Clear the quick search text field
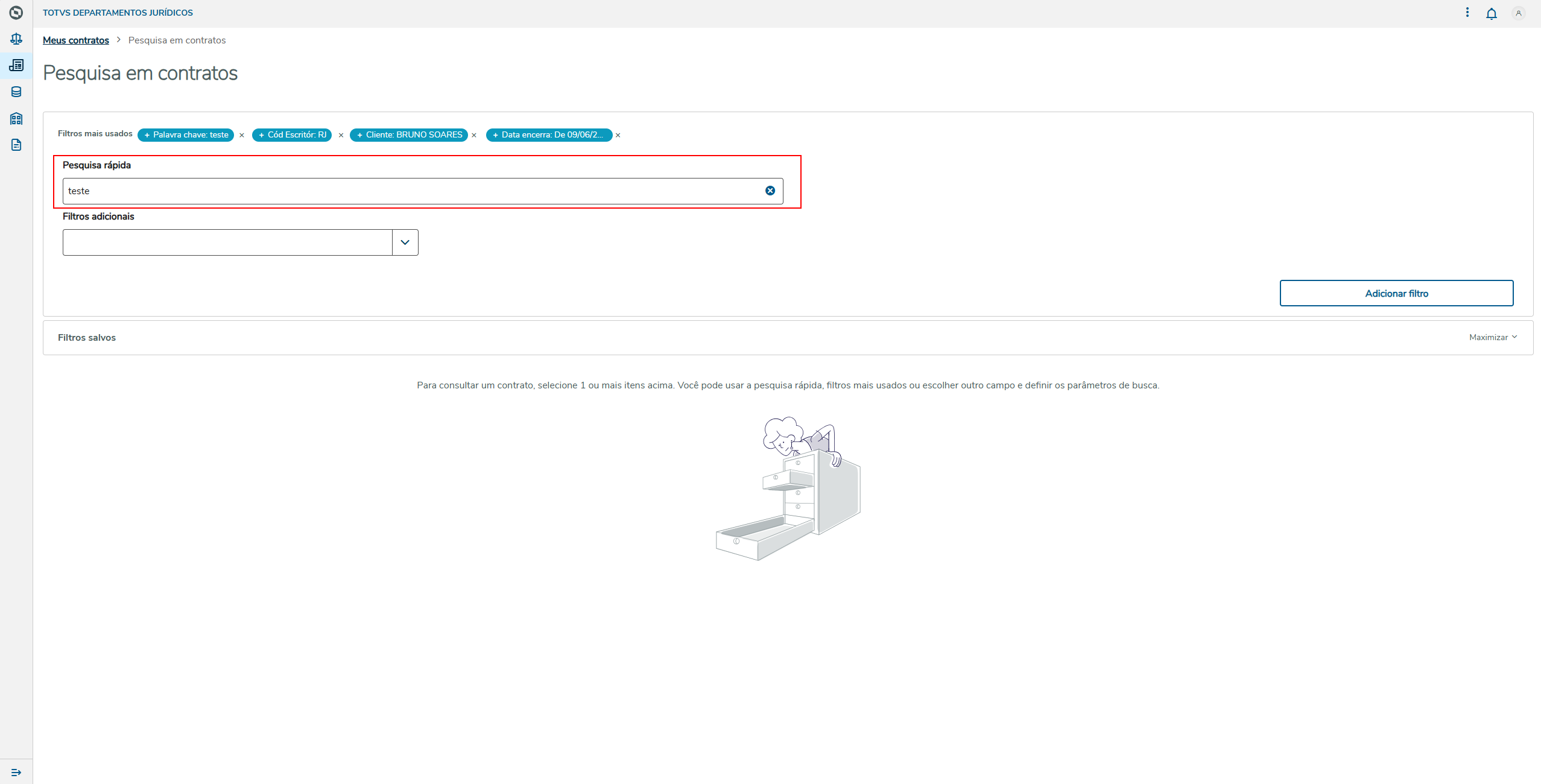Viewport: 1541px width, 784px height. pos(770,191)
